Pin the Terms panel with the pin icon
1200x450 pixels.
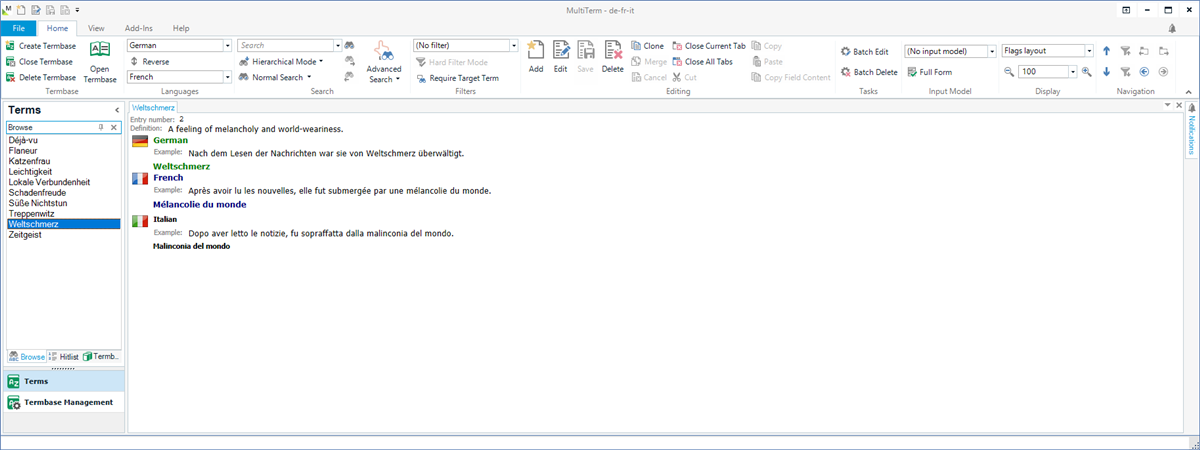point(101,128)
